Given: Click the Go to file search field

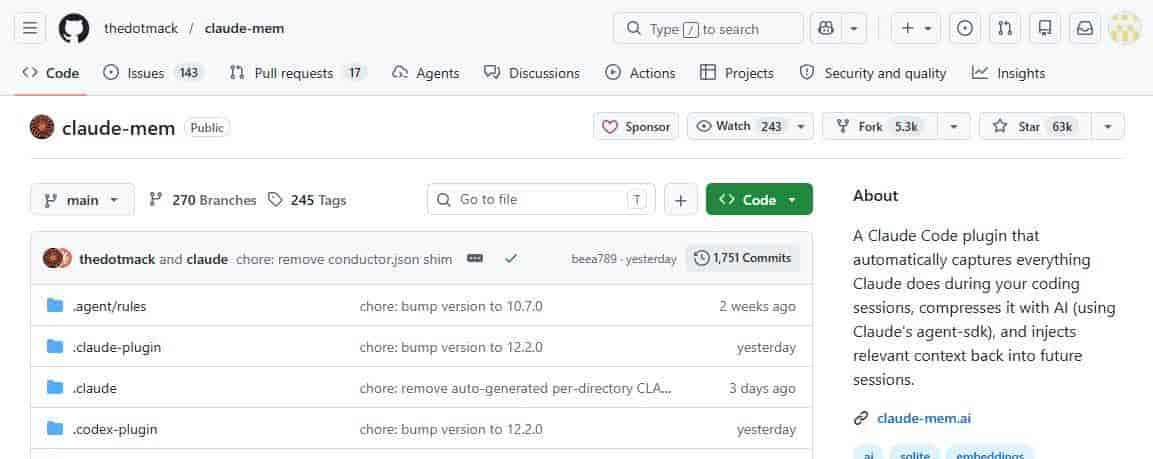Looking at the screenshot, I should (x=541, y=199).
